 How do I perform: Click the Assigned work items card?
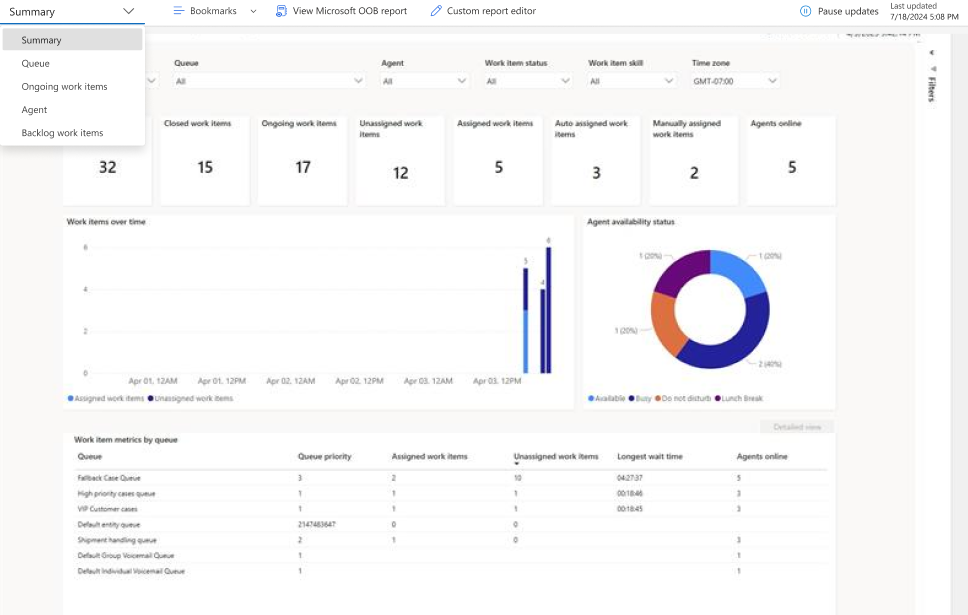pyautogui.click(x=498, y=161)
